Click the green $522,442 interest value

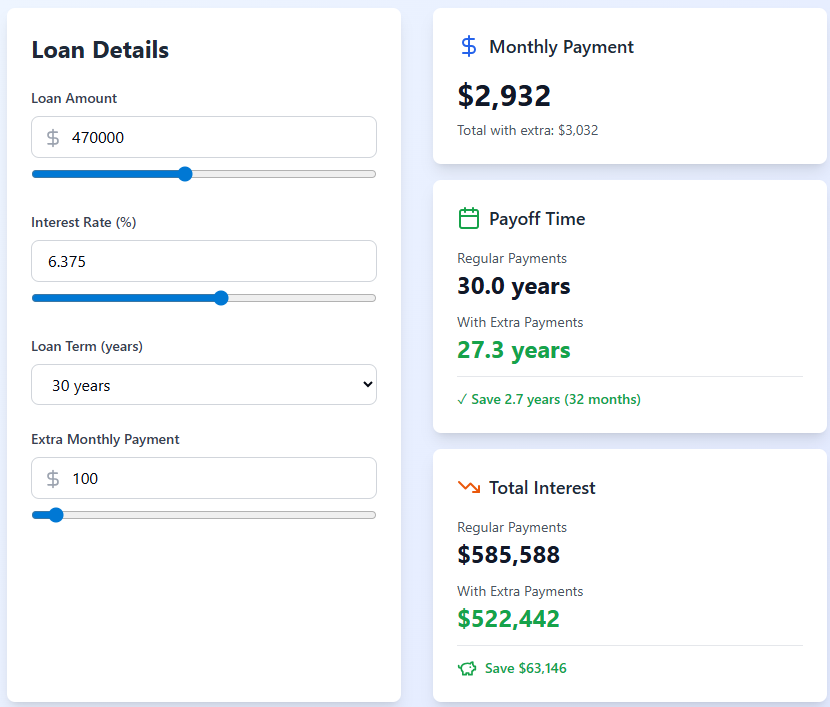(x=508, y=619)
